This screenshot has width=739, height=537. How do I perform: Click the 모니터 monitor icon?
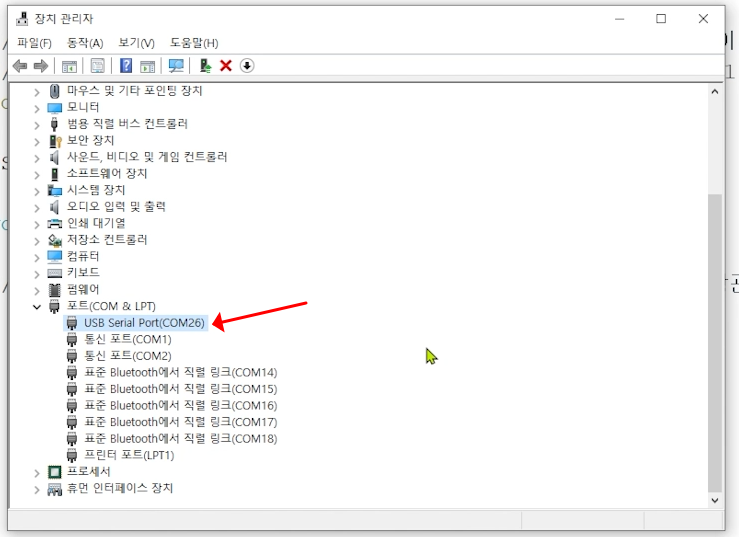55,108
